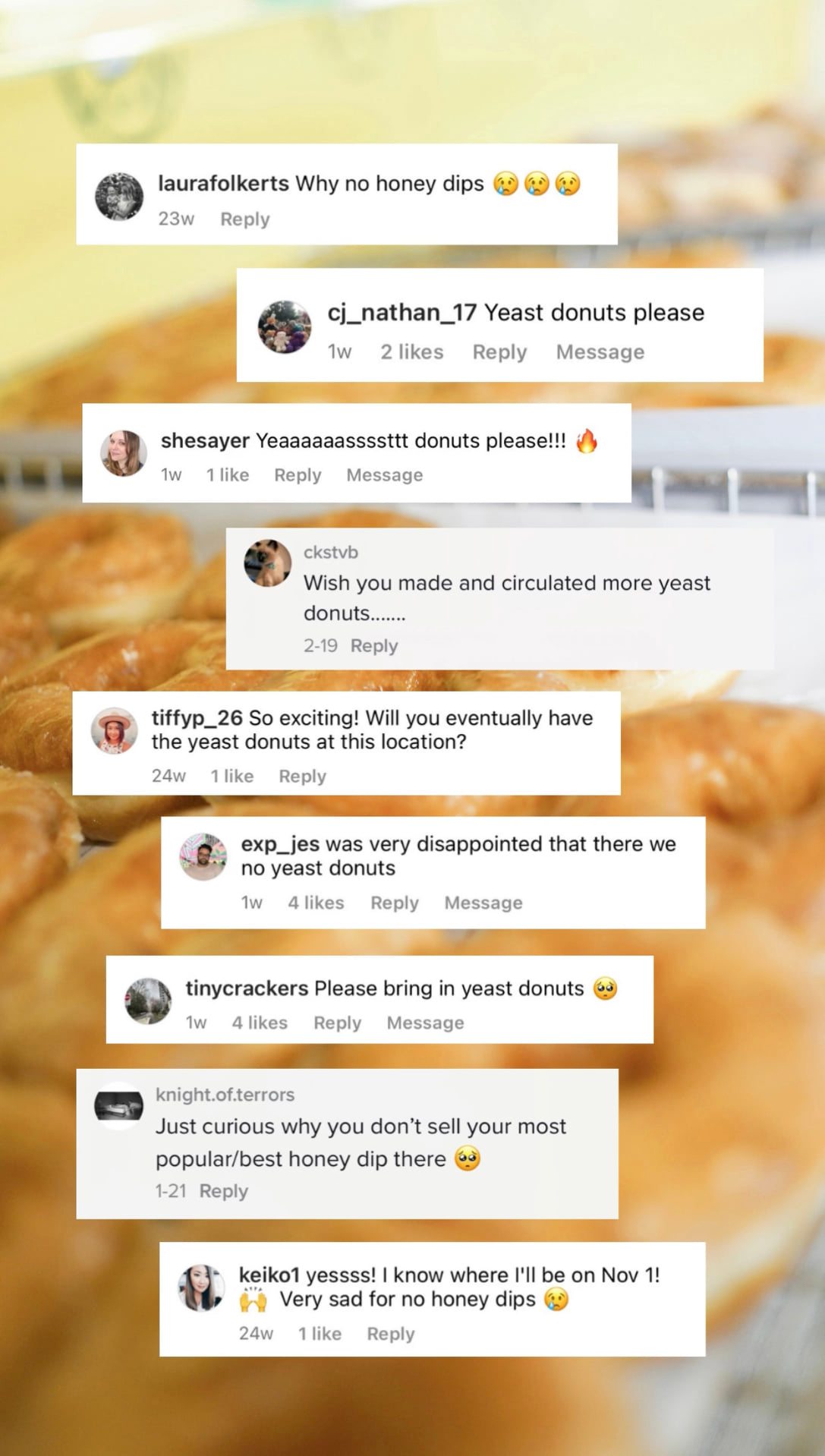Open keiko1 profile picture
Screen dimensions: 825x1456
201,1288
